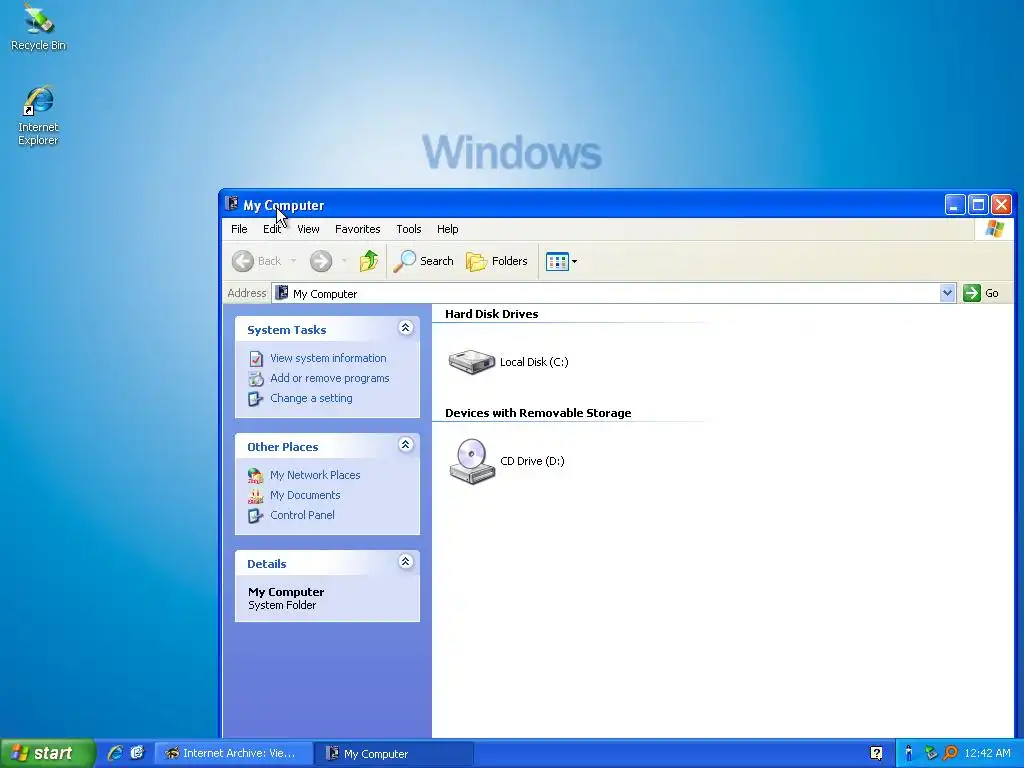
Task: Click the Windows flag logo in menu bar
Action: pyautogui.click(x=995, y=229)
